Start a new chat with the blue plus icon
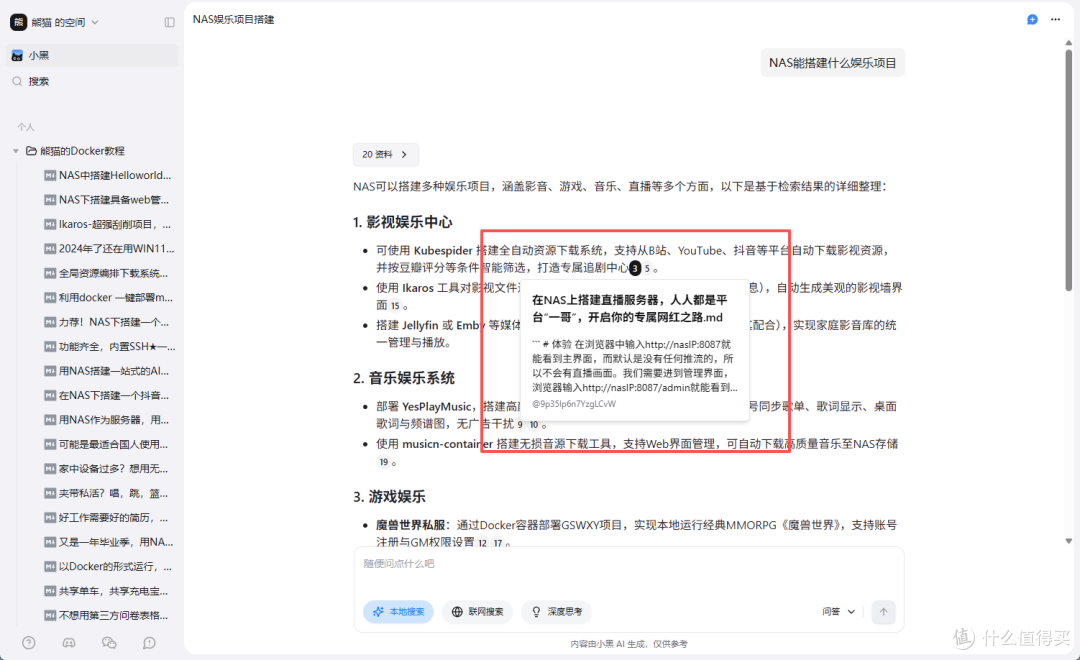The image size is (1080, 660). 1032,19
